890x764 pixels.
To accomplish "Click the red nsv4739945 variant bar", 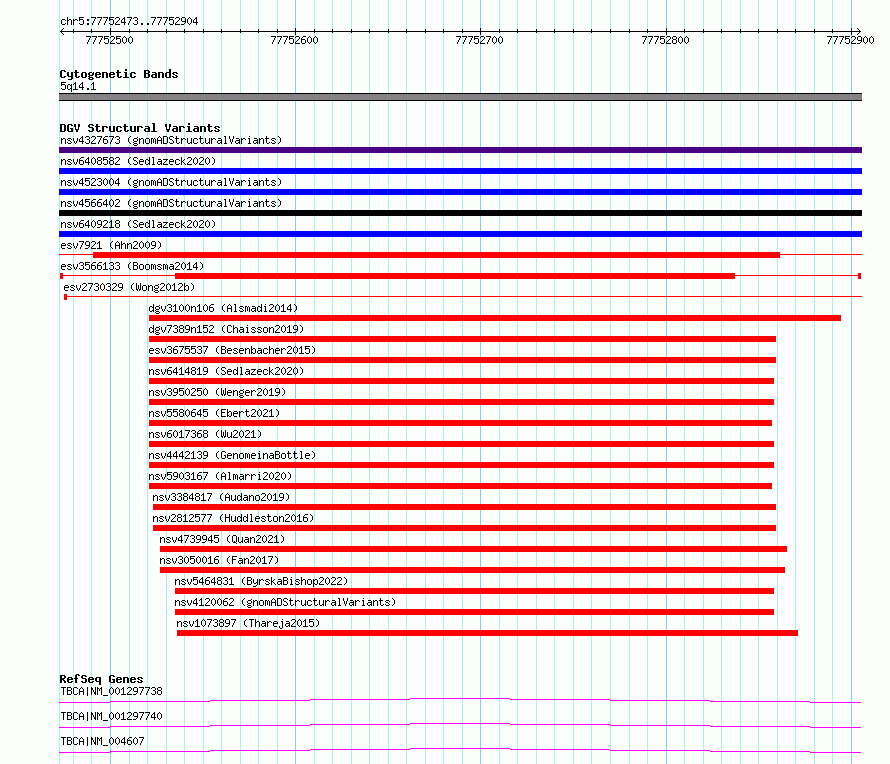I will tap(473, 549).
